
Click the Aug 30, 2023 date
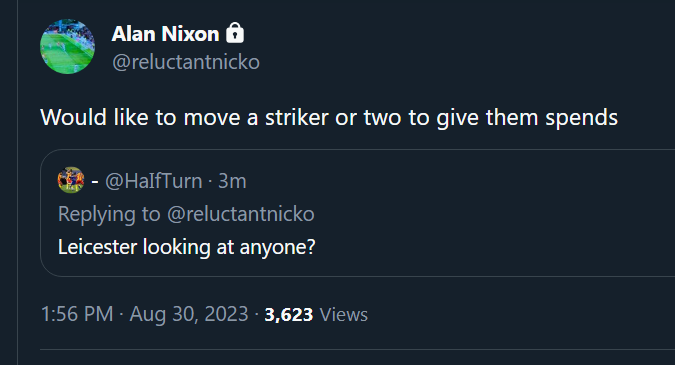tap(189, 314)
